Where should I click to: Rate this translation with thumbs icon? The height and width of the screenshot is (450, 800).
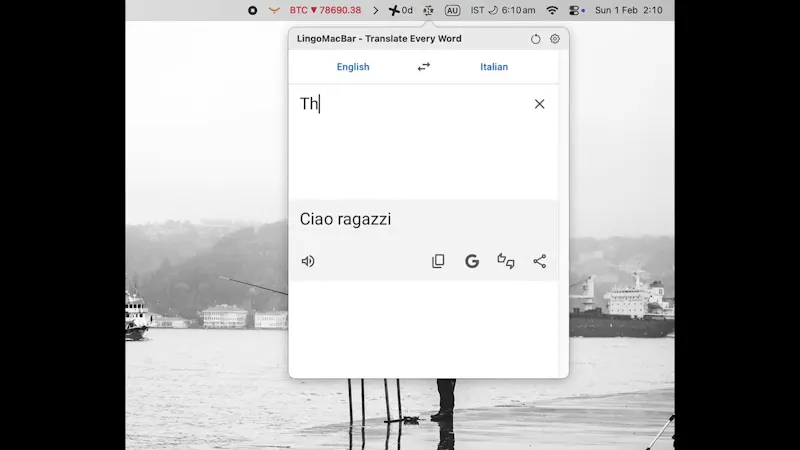506,261
